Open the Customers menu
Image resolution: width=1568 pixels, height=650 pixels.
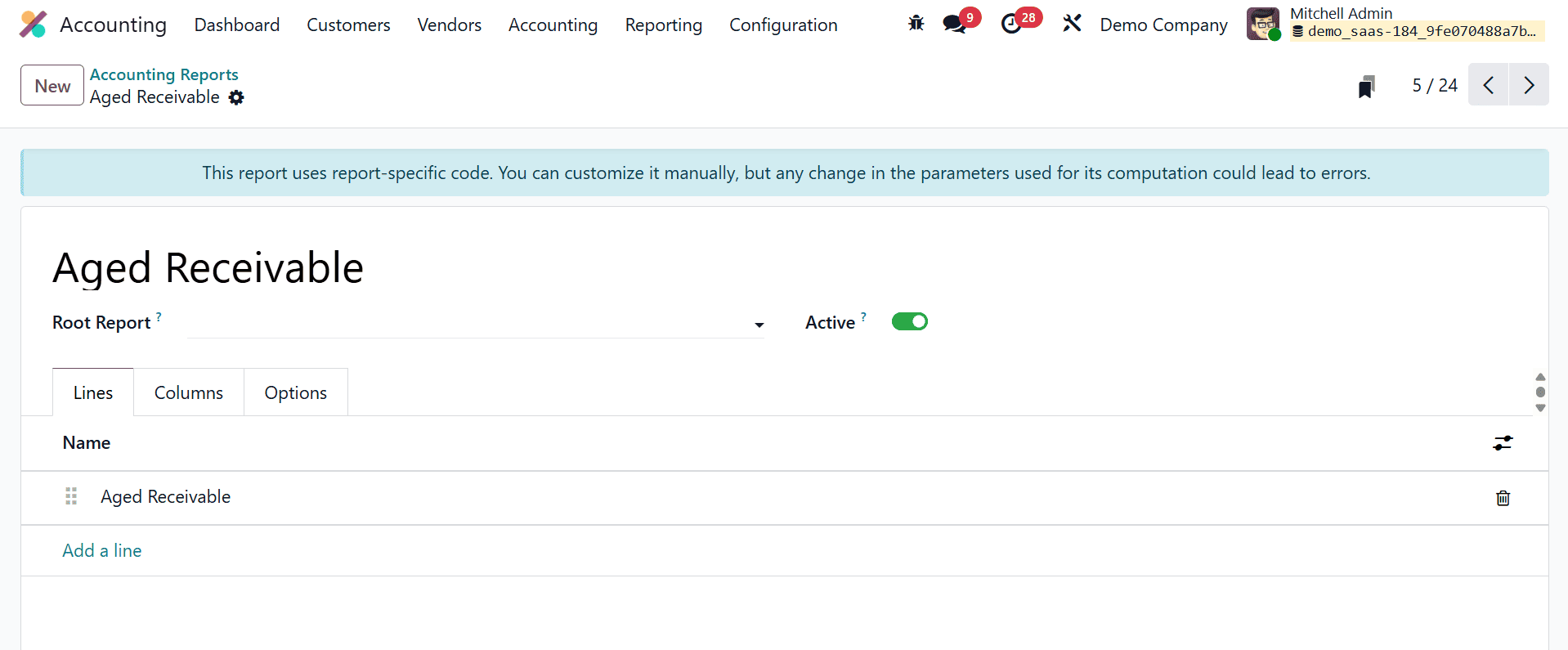point(348,25)
